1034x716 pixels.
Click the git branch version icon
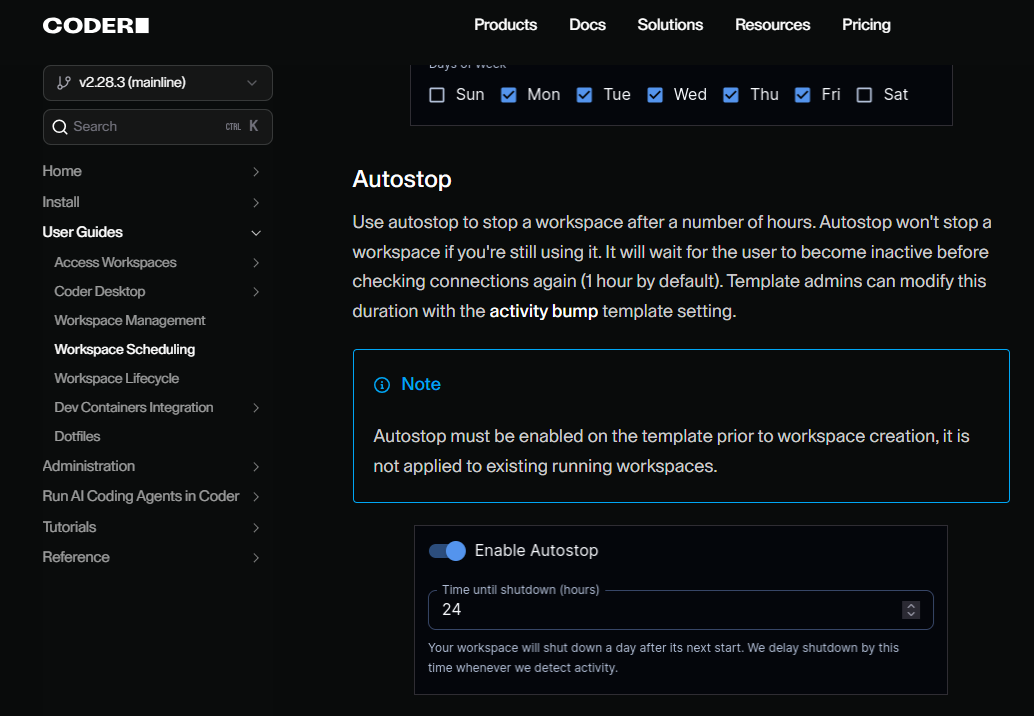point(64,83)
